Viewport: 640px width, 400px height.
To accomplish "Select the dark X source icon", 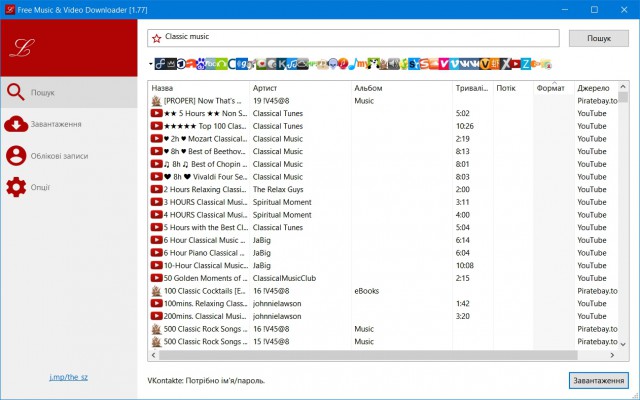I will point(506,64).
